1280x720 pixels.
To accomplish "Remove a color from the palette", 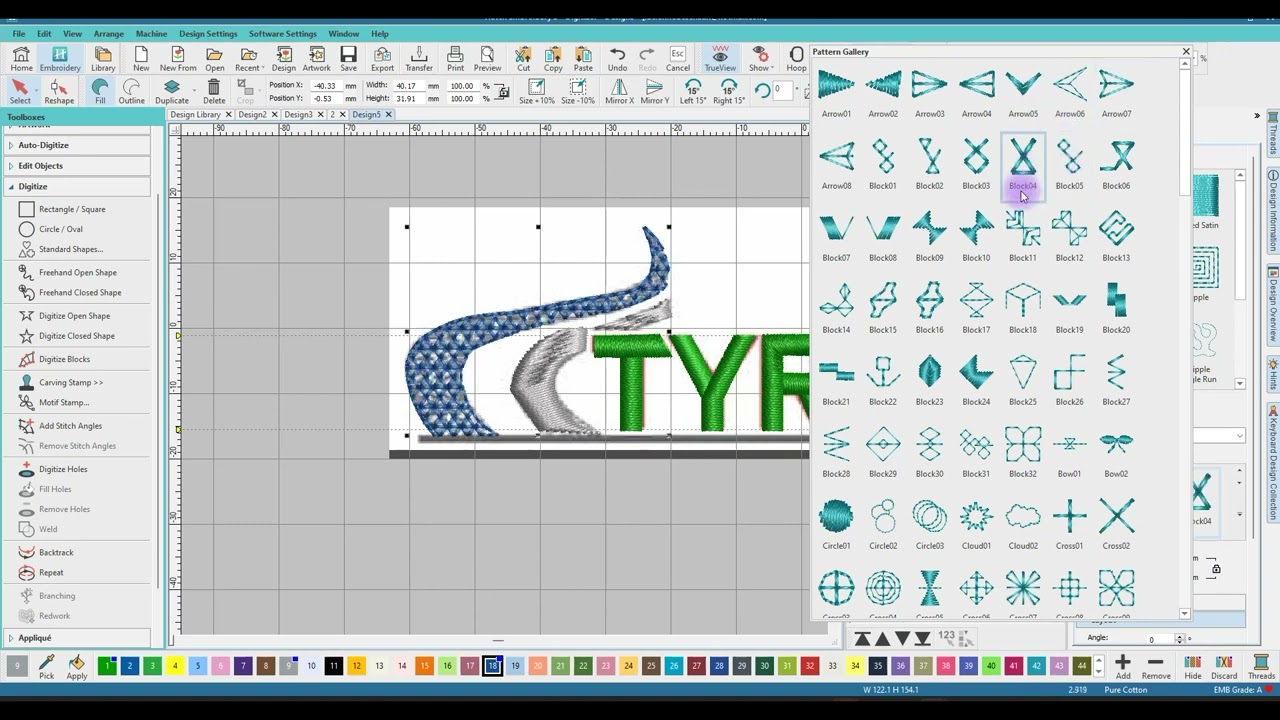I will pyautogui.click(x=1156, y=668).
